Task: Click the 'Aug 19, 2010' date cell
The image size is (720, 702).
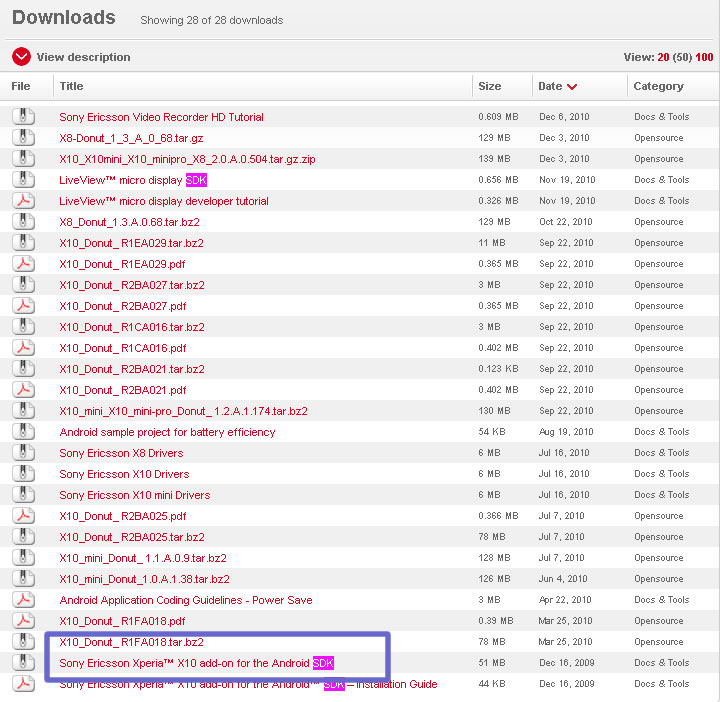Action: click(566, 432)
